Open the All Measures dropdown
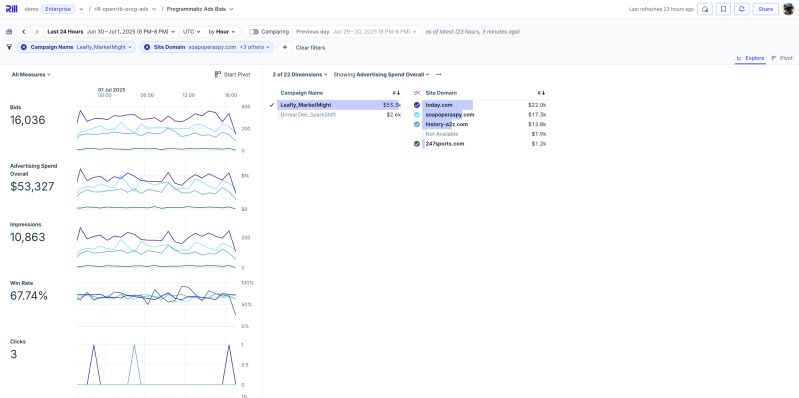The width and height of the screenshot is (799, 398). coord(31,74)
